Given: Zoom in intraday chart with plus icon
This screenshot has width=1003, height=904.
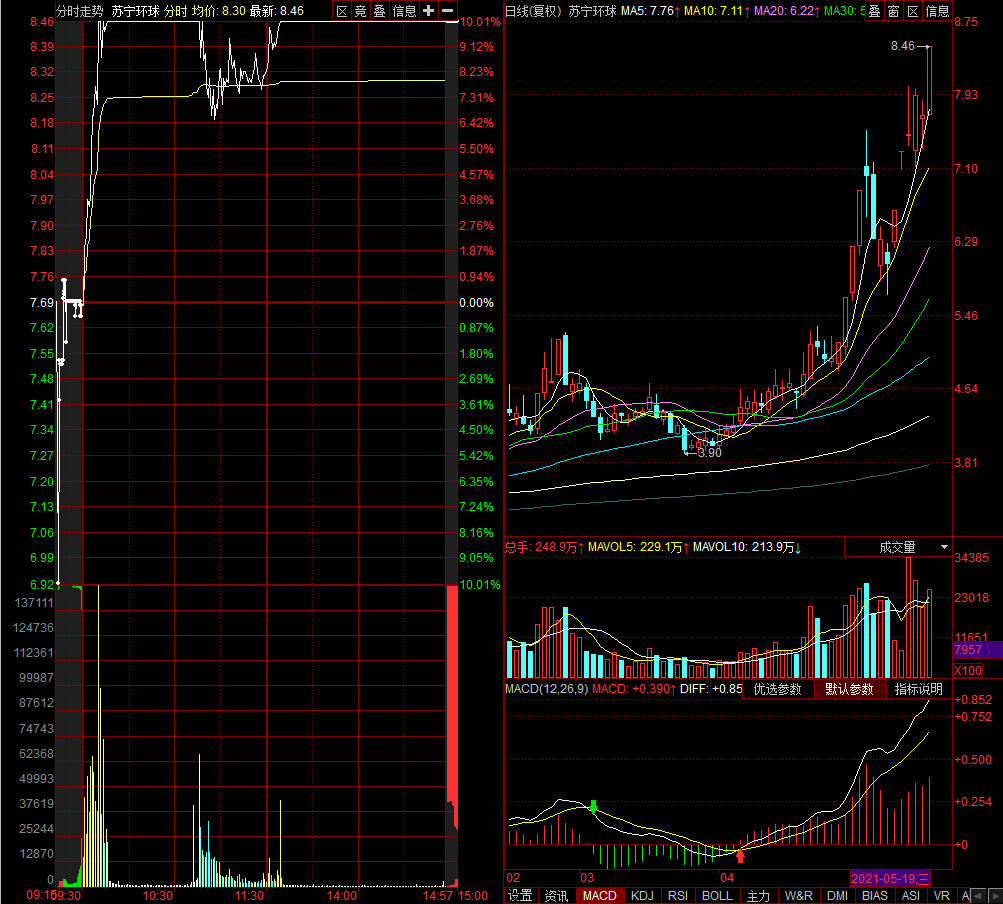Looking at the screenshot, I should (x=429, y=11).
